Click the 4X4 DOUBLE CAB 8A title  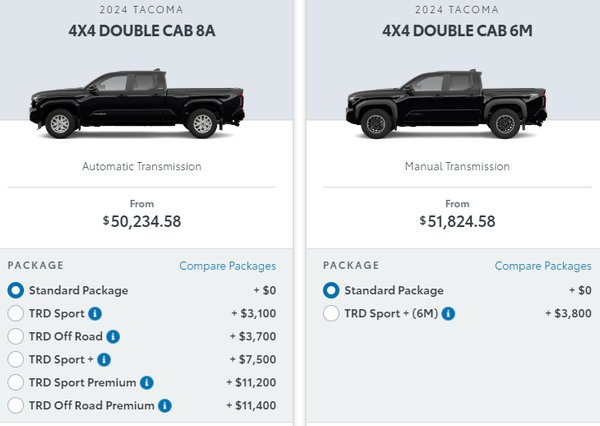(x=142, y=31)
